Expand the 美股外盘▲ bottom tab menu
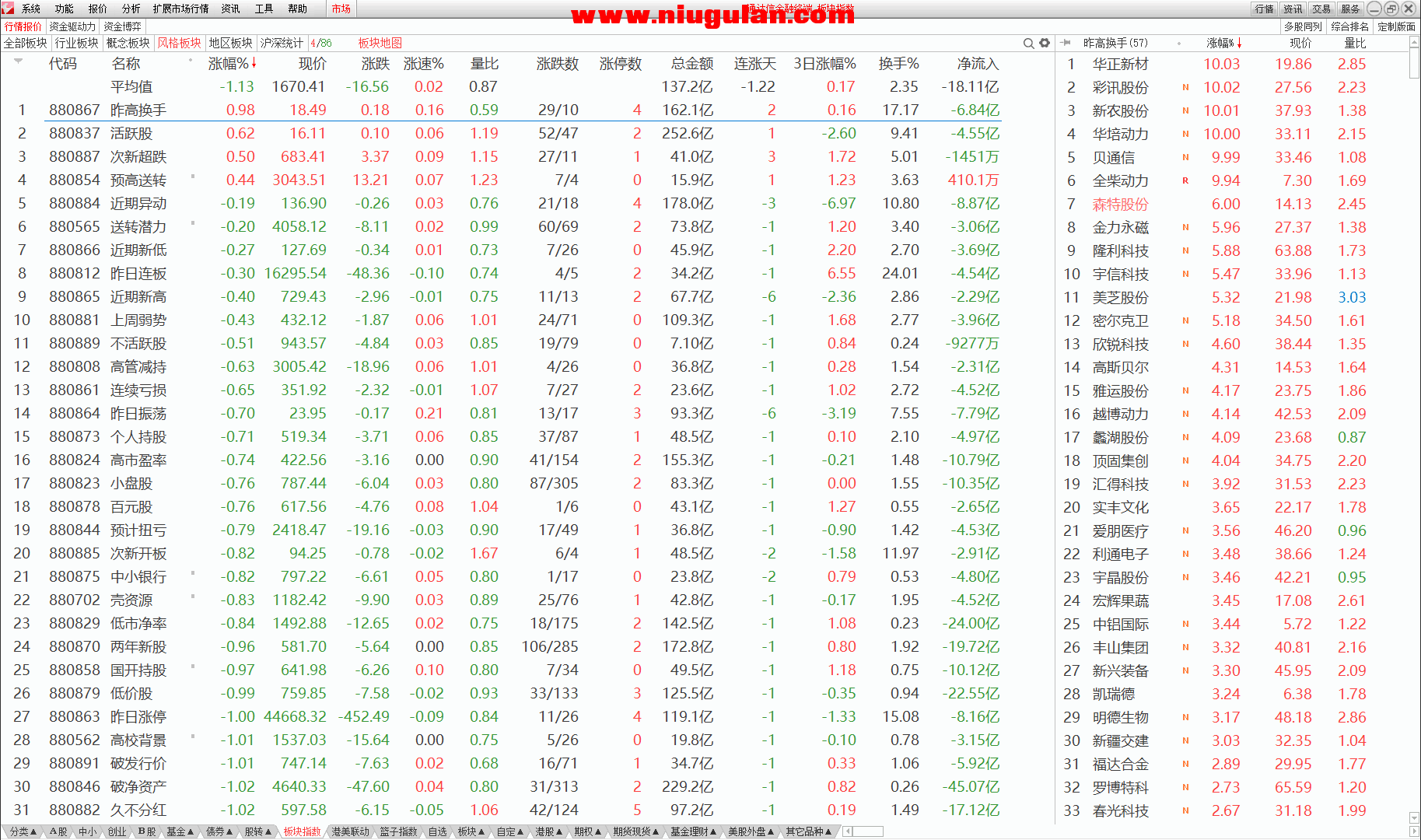1421x840 pixels. (751, 831)
